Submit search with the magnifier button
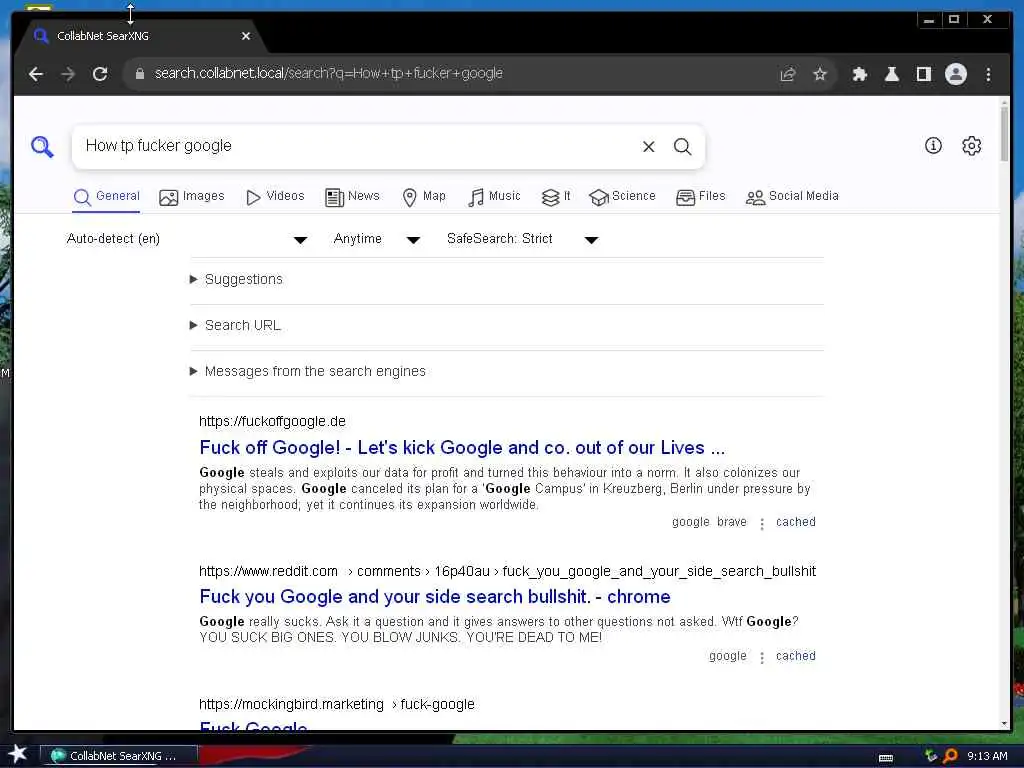The height and width of the screenshot is (768, 1024). (x=682, y=146)
